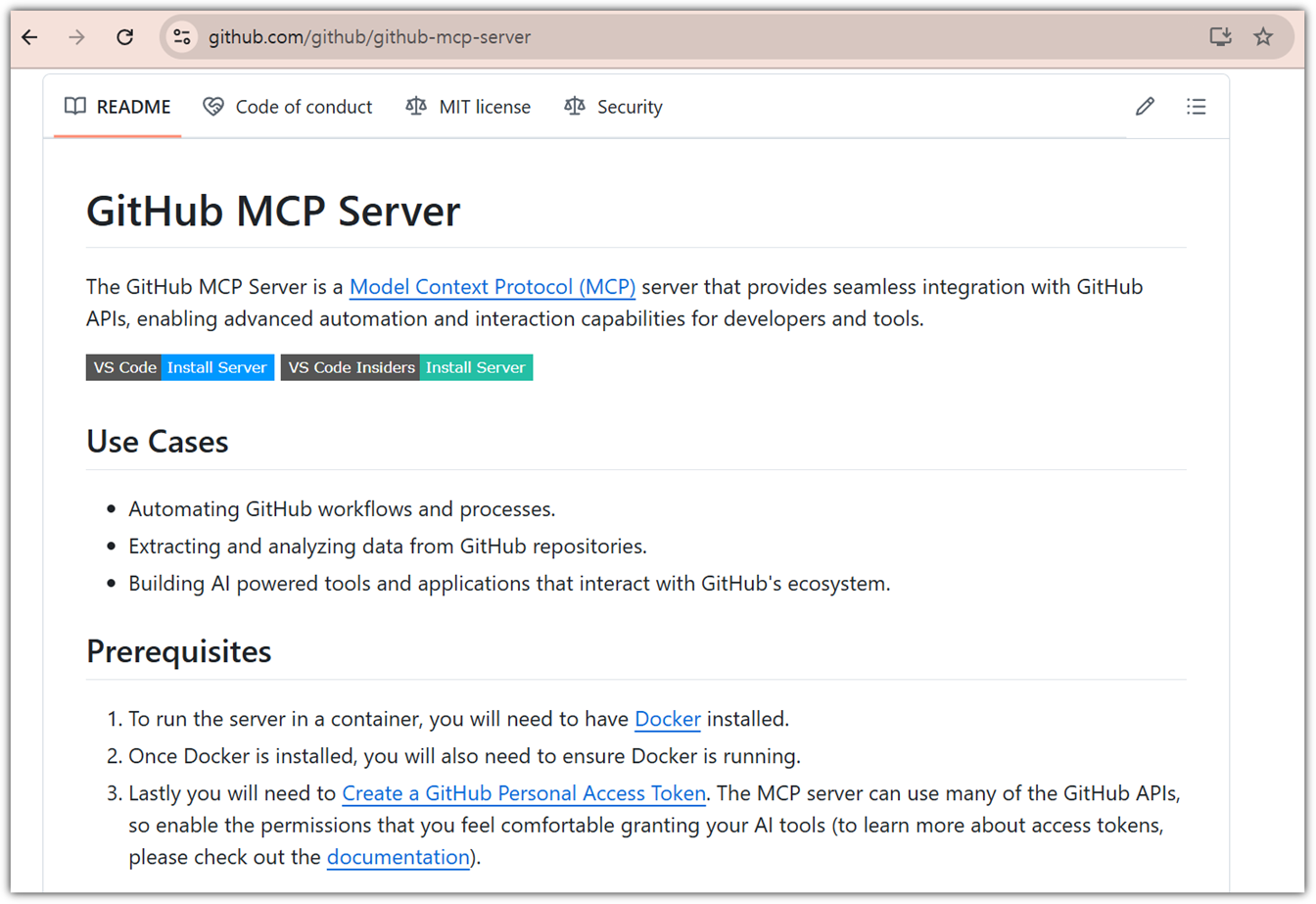Viewport: 1316px width, 904px height.
Task: Click VS Code Insiders Install Server badge
Action: 406,367
